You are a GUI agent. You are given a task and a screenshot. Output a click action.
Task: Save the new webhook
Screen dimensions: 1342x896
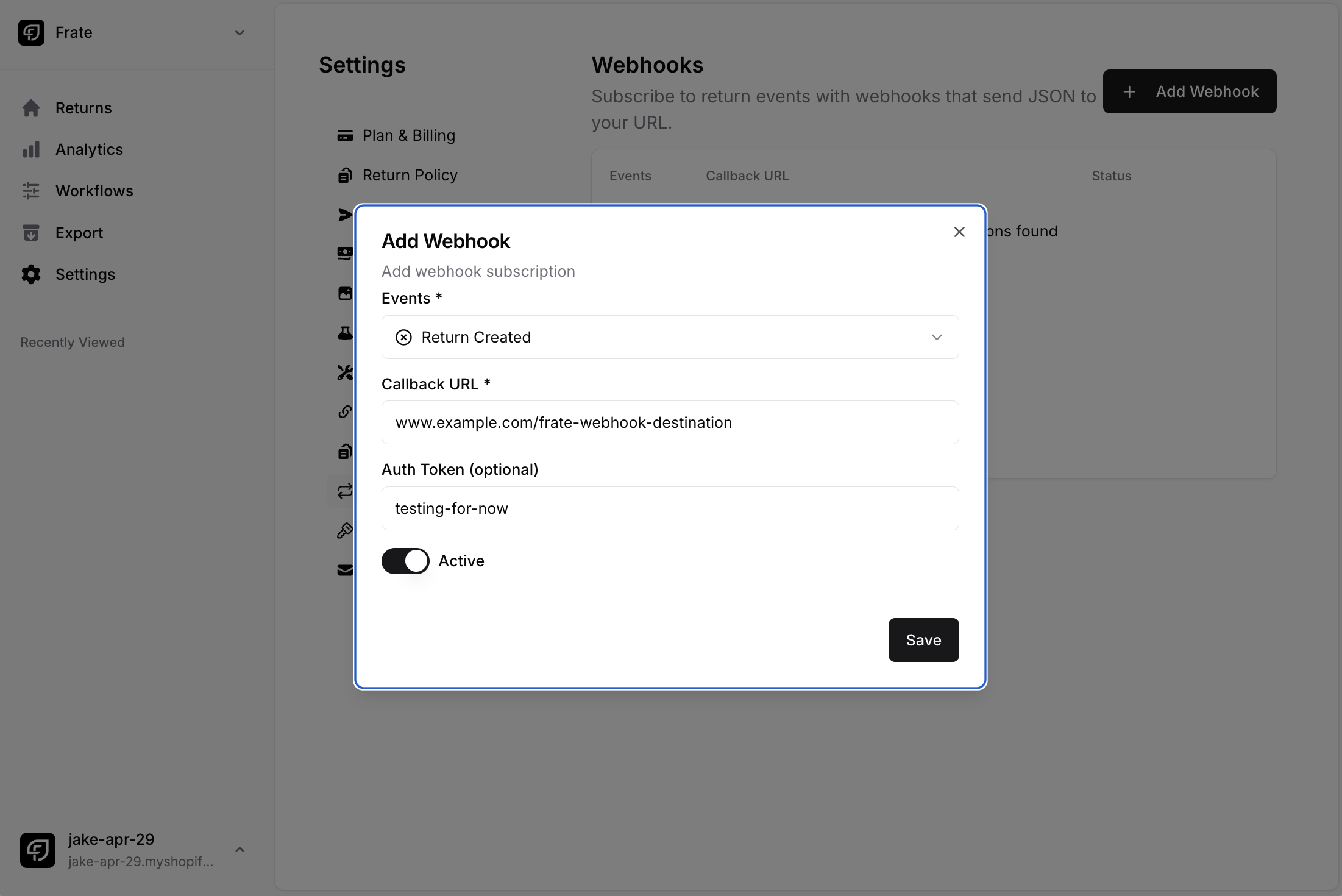tap(923, 639)
